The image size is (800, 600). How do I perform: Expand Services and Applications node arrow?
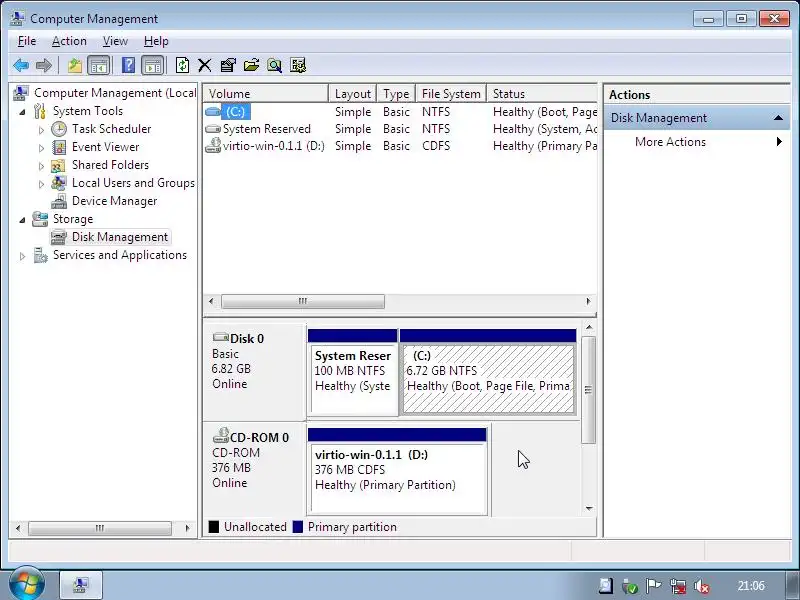tap(22, 256)
